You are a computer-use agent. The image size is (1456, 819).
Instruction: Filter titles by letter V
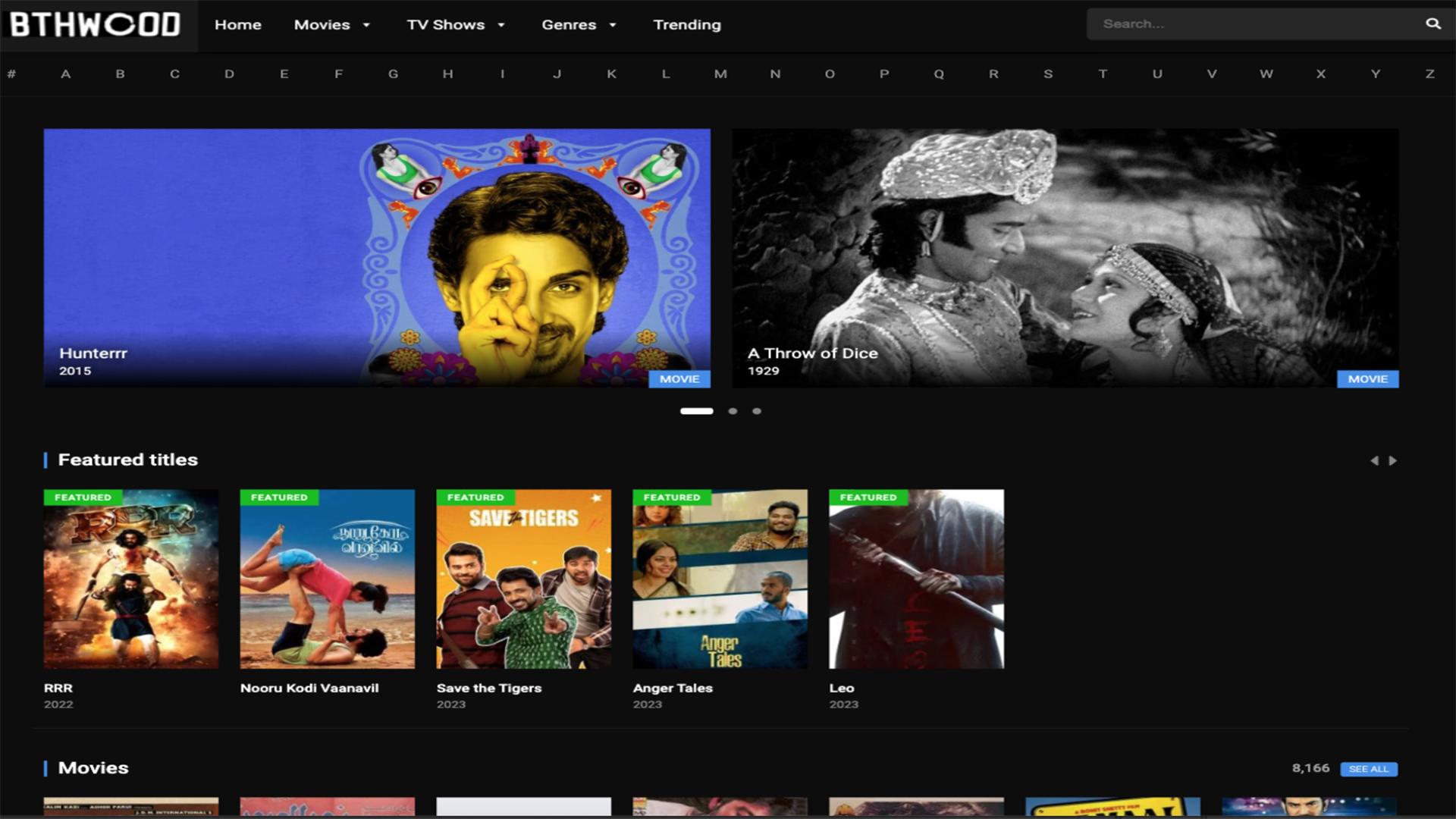click(x=1212, y=74)
